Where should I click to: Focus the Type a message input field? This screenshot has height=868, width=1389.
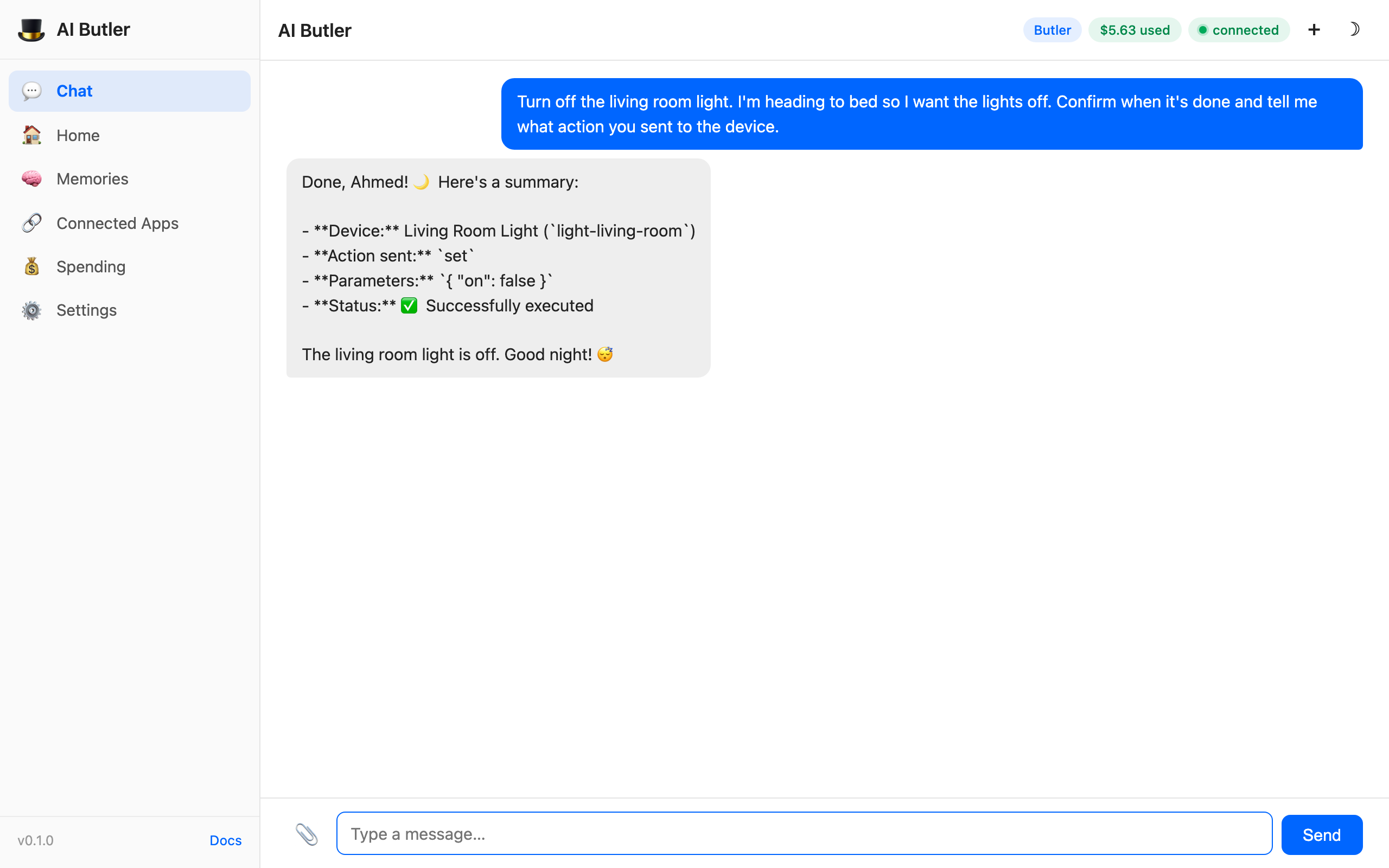(x=804, y=834)
